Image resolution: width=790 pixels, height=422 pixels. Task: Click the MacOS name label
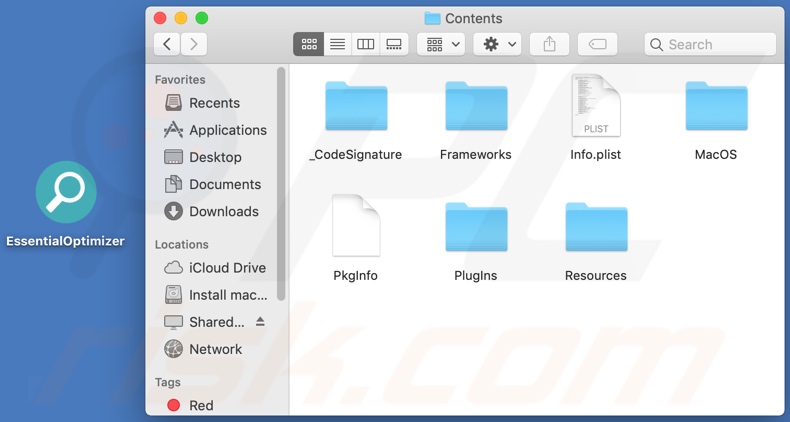(x=716, y=155)
